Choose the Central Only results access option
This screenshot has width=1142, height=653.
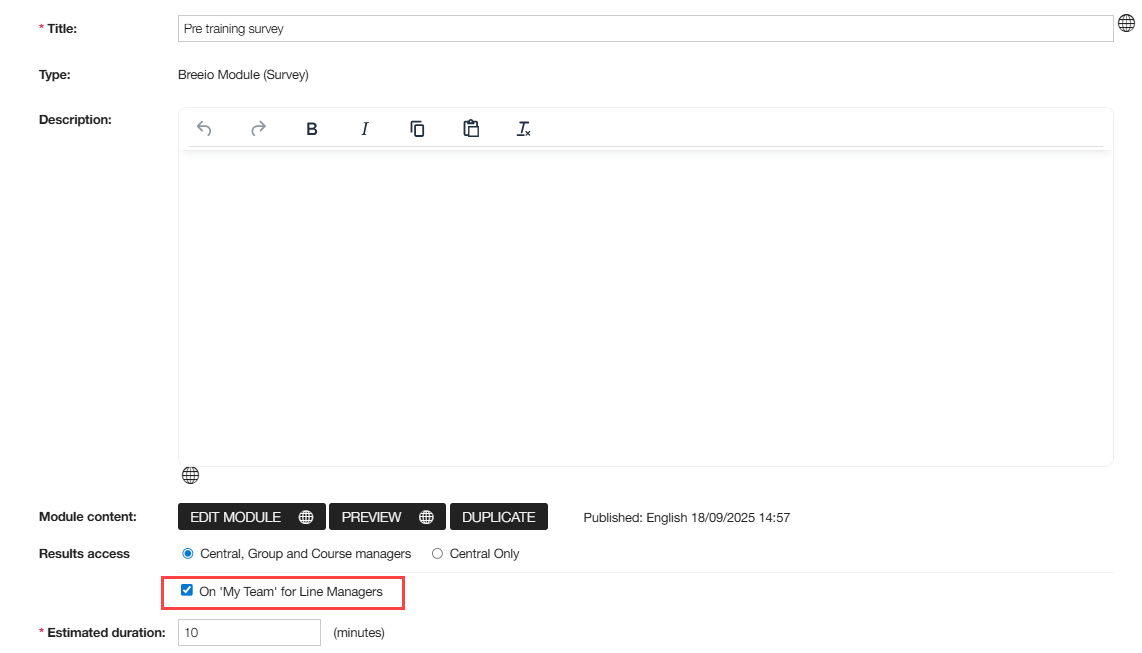(437, 553)
